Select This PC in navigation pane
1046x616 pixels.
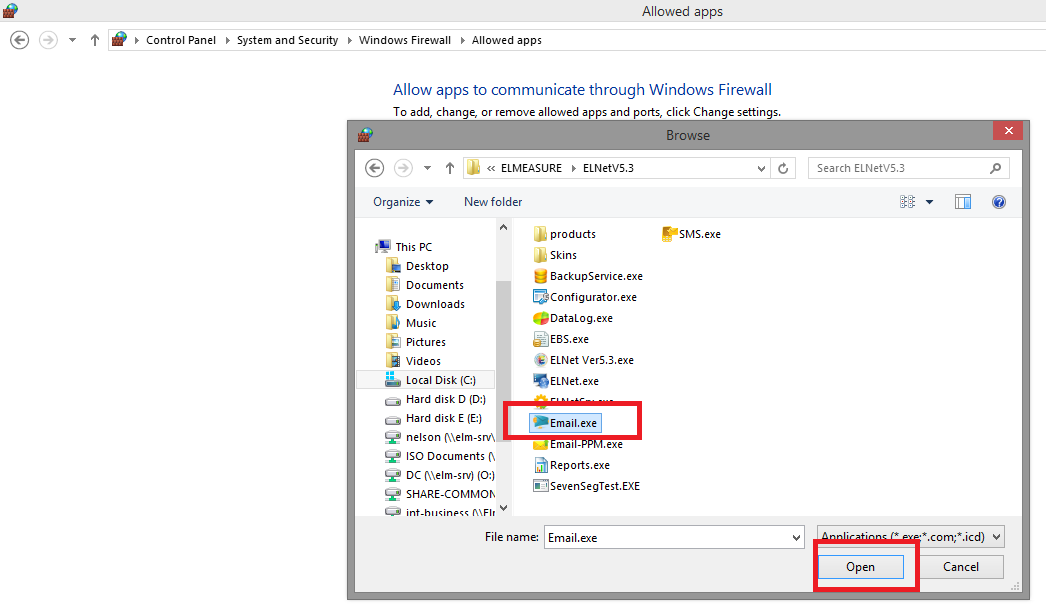414,247
